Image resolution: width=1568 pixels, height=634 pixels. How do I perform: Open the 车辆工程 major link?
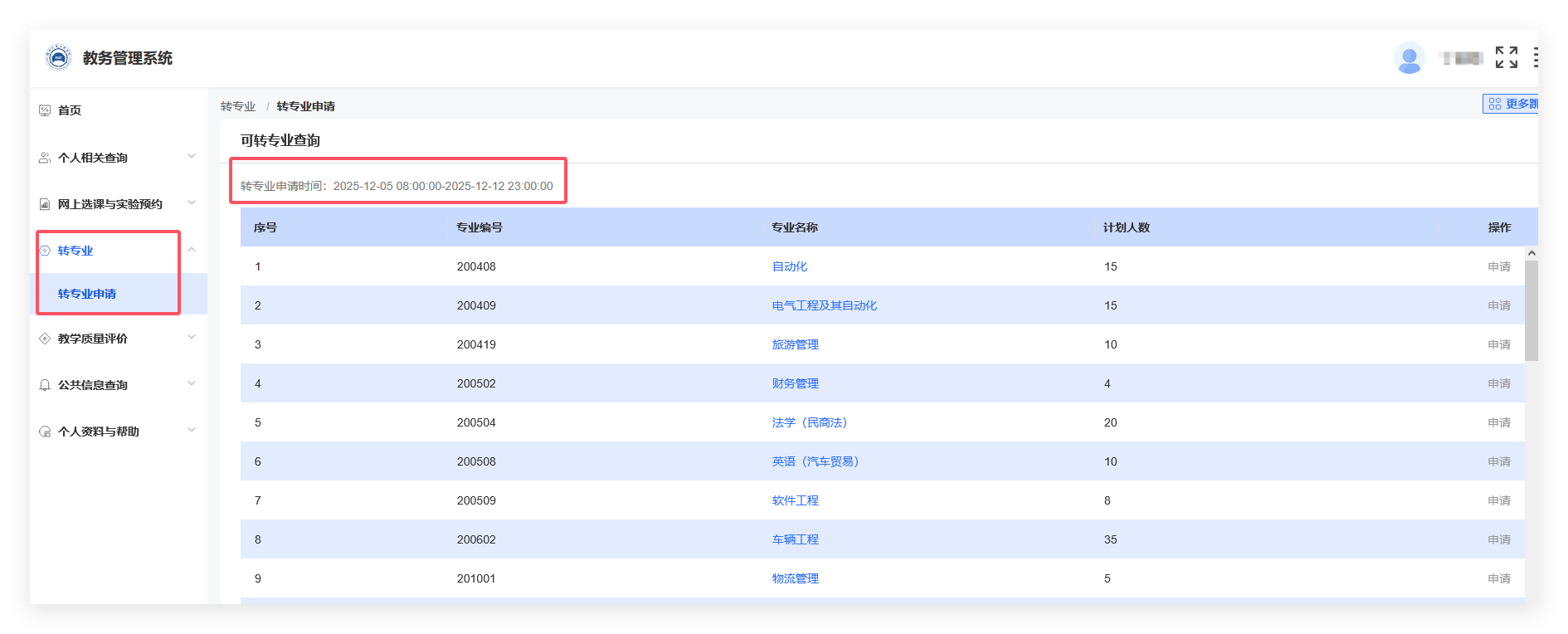[795, 539]
